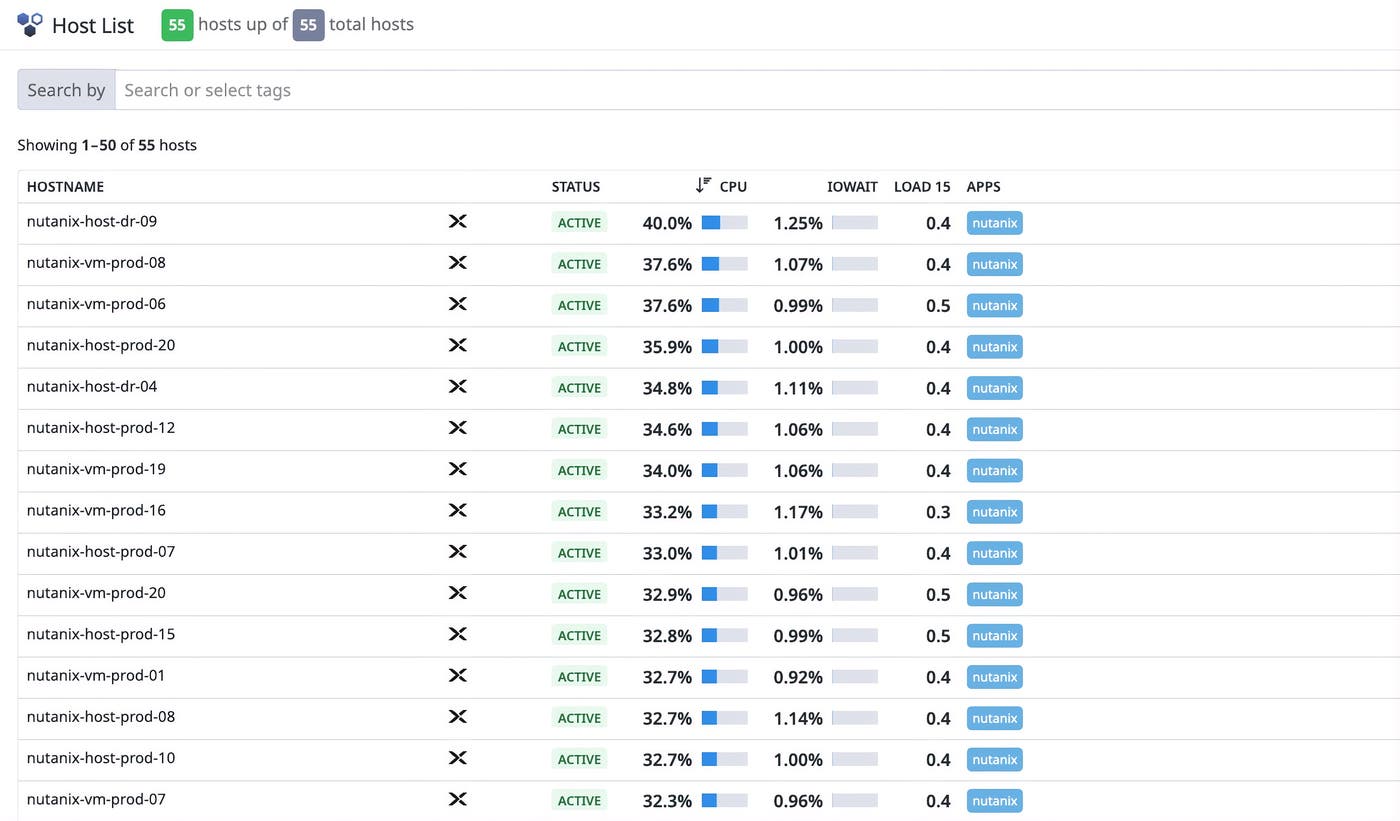Click the Nutanix icon beside nutanix-vm-prod-06
The image size is (1400, 821).
(457, 304)
